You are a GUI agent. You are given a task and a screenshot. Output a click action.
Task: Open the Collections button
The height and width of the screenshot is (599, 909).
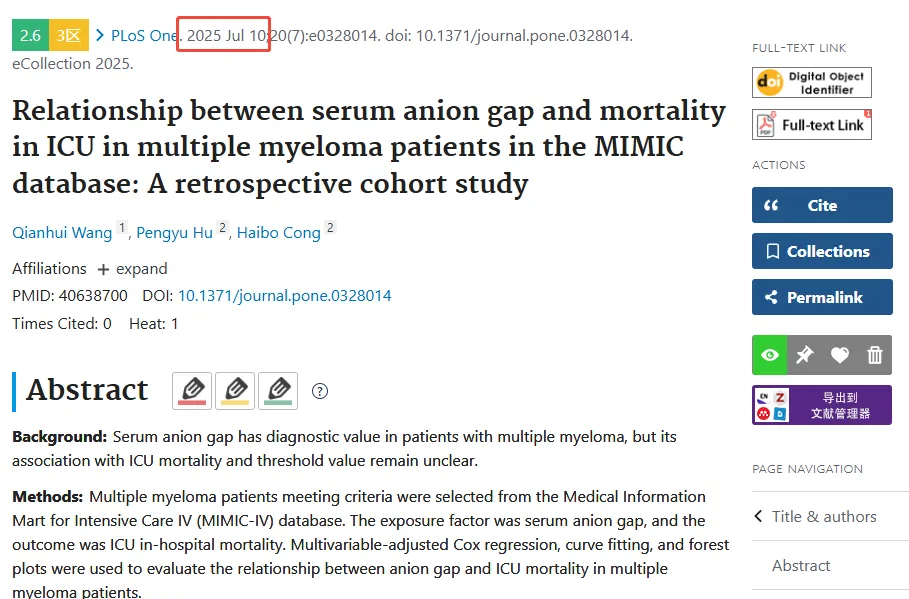click(x=822, y=251)
